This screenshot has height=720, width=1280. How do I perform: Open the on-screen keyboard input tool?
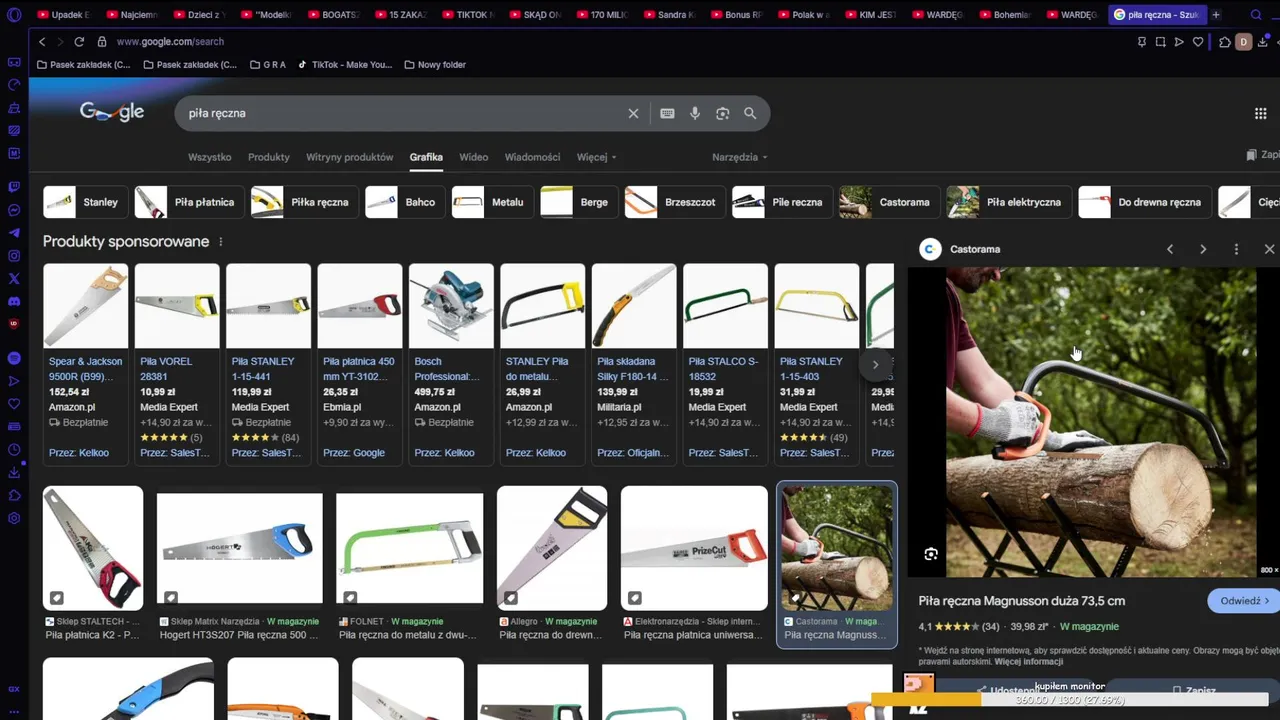point(667,113)
